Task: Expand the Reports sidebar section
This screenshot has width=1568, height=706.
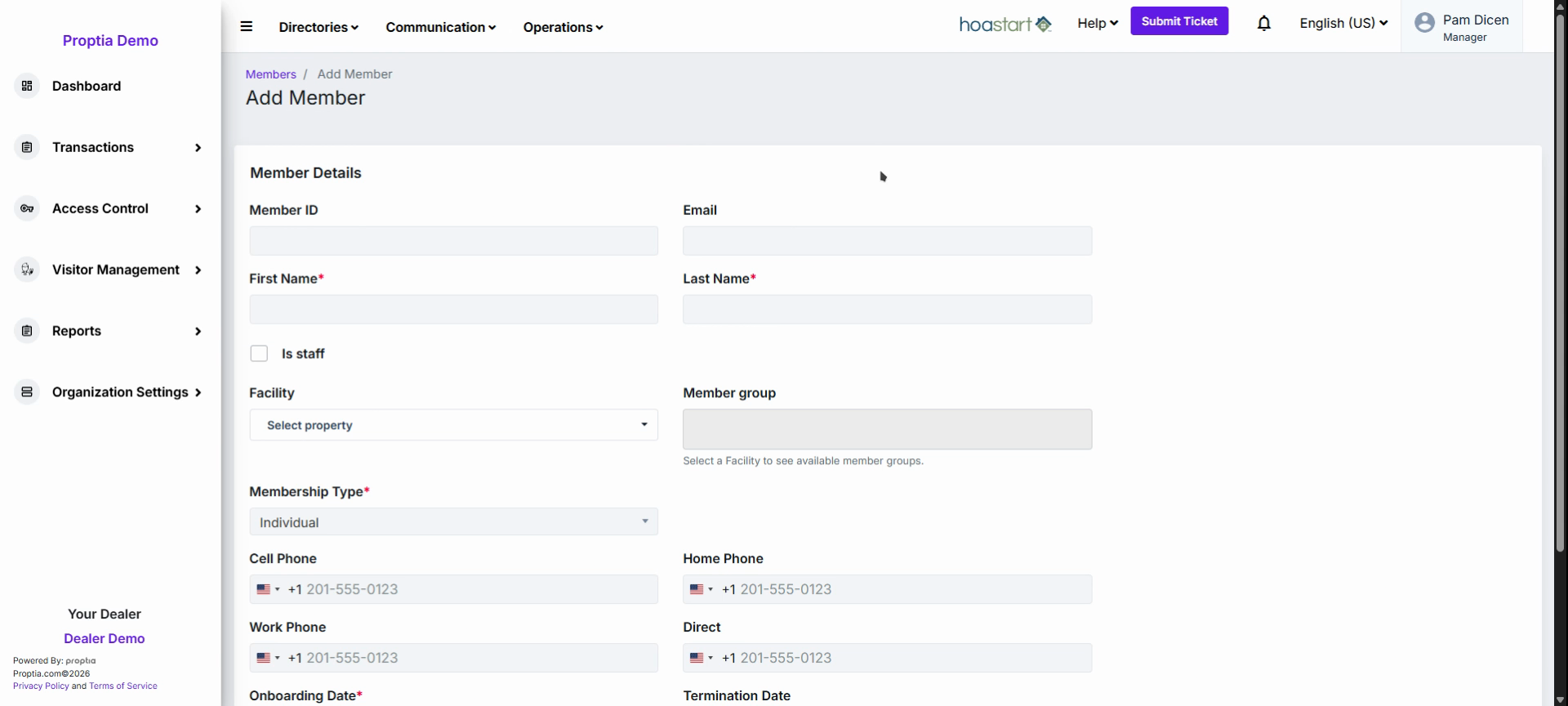Action: pyautogui.click(x=110, y=331)
